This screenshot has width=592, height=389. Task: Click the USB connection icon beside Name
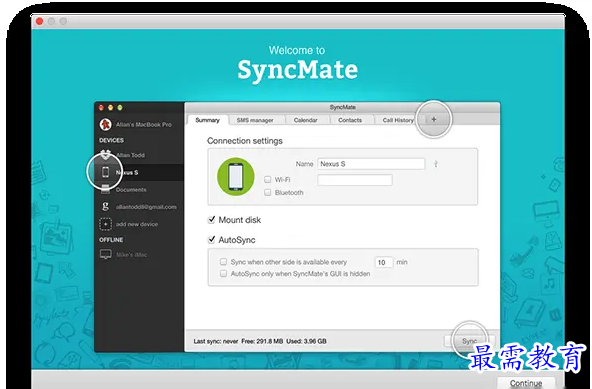coord(436,164)
